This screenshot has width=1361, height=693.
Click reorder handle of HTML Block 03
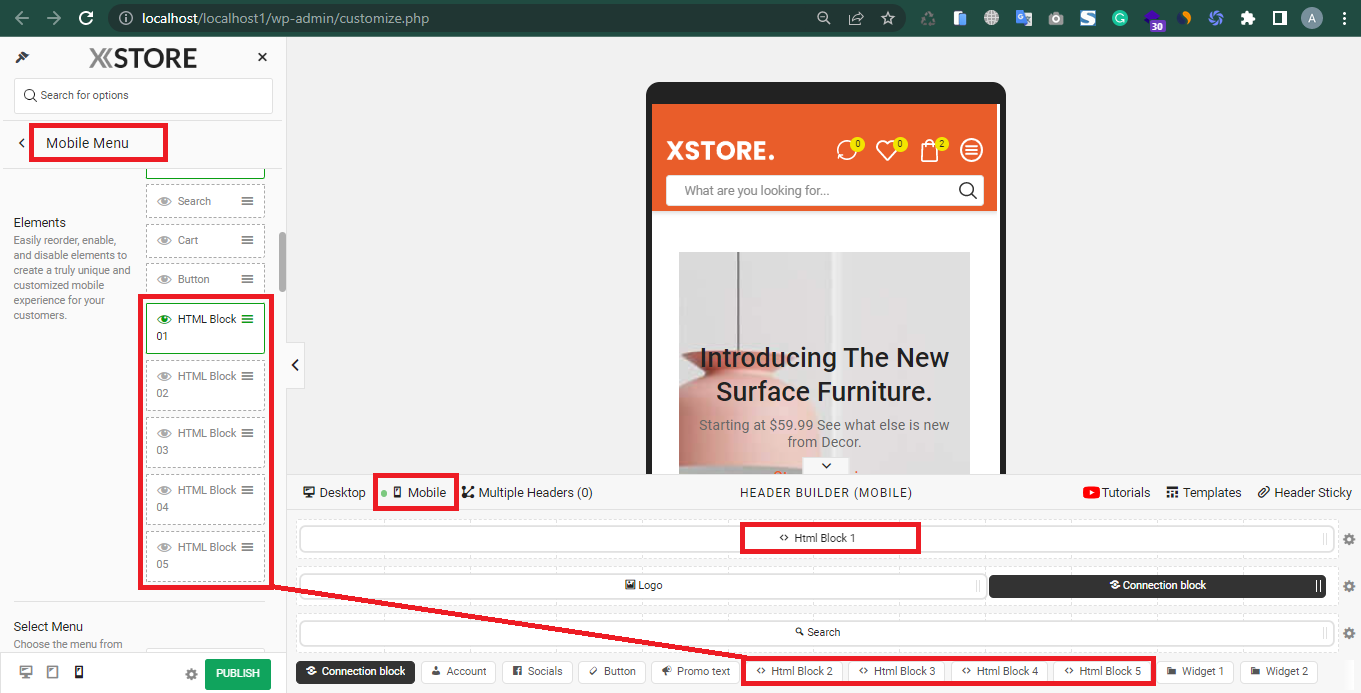click(x=247, y=433)
